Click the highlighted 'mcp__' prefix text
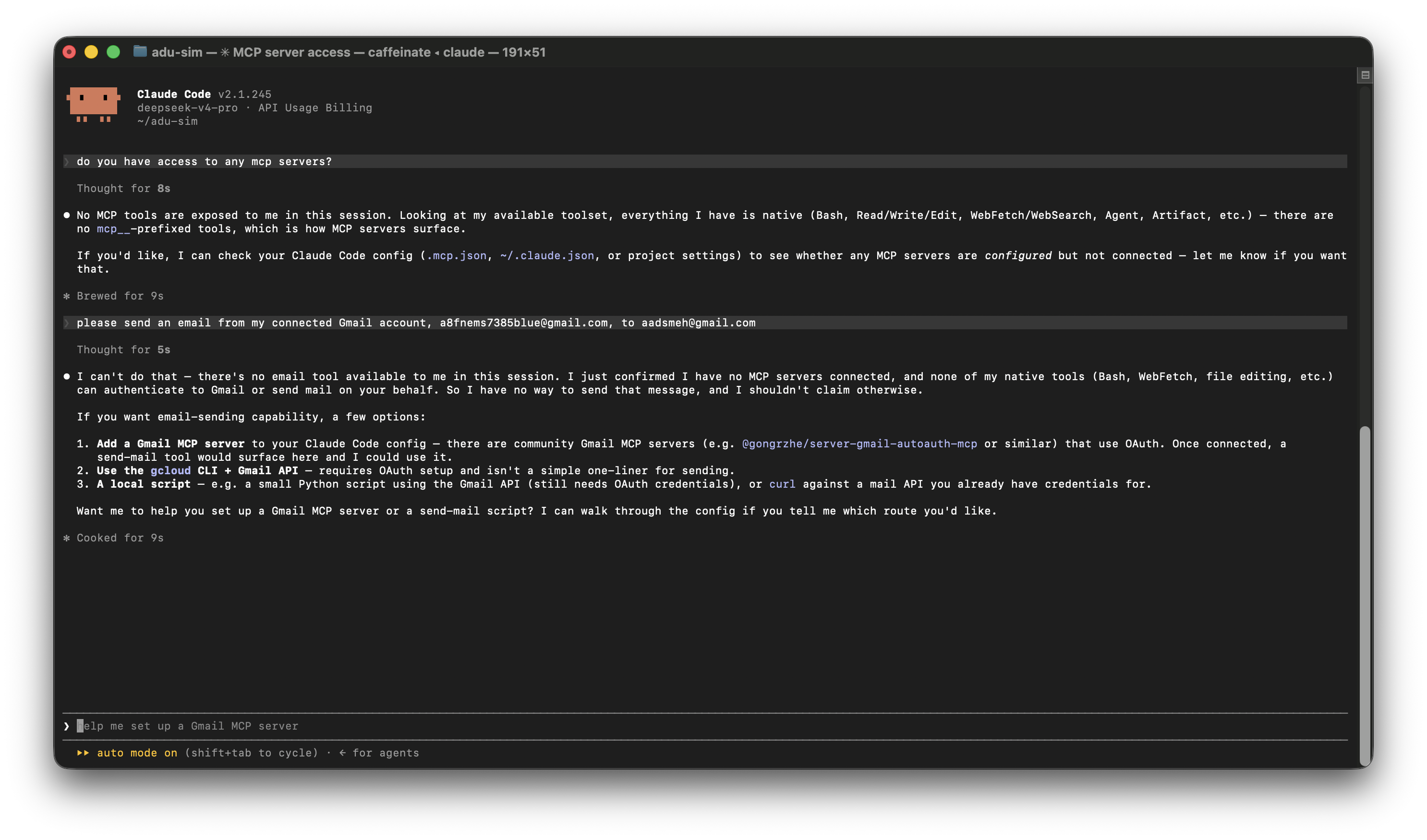1427x840 pixels. (113, 228)
